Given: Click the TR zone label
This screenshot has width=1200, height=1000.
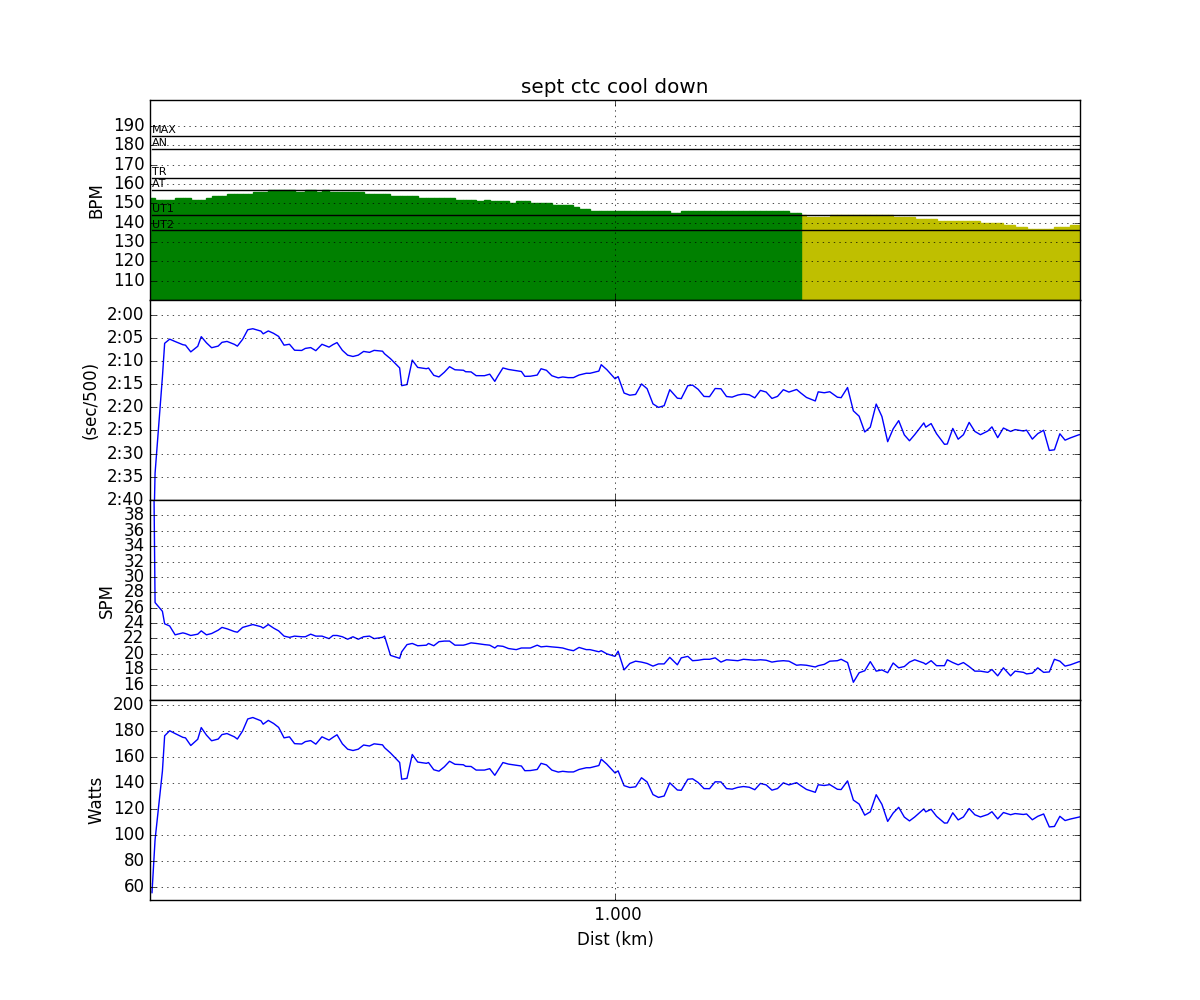Looking at the screenshot, I should click(158, 172).
